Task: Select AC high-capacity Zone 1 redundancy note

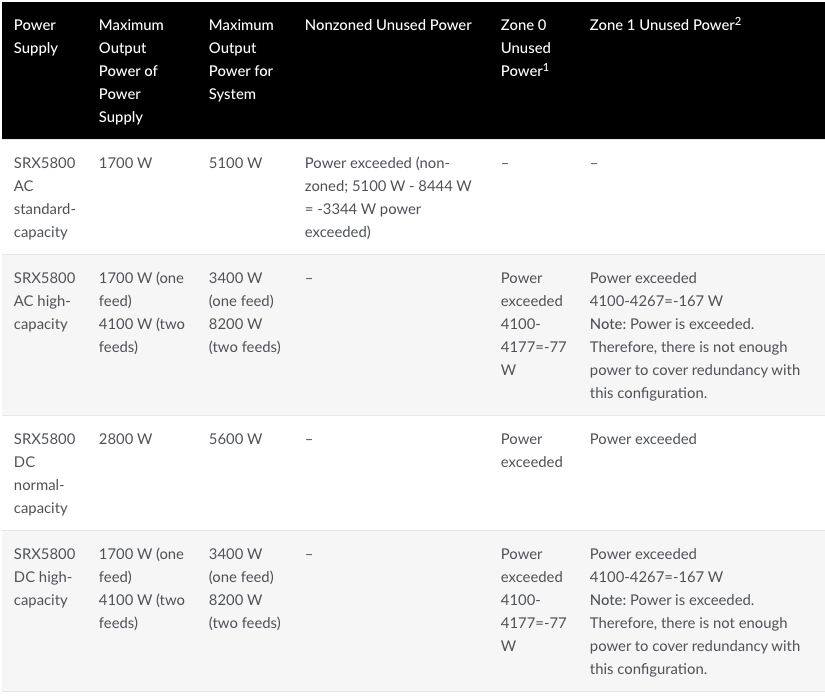Action: 695,358
